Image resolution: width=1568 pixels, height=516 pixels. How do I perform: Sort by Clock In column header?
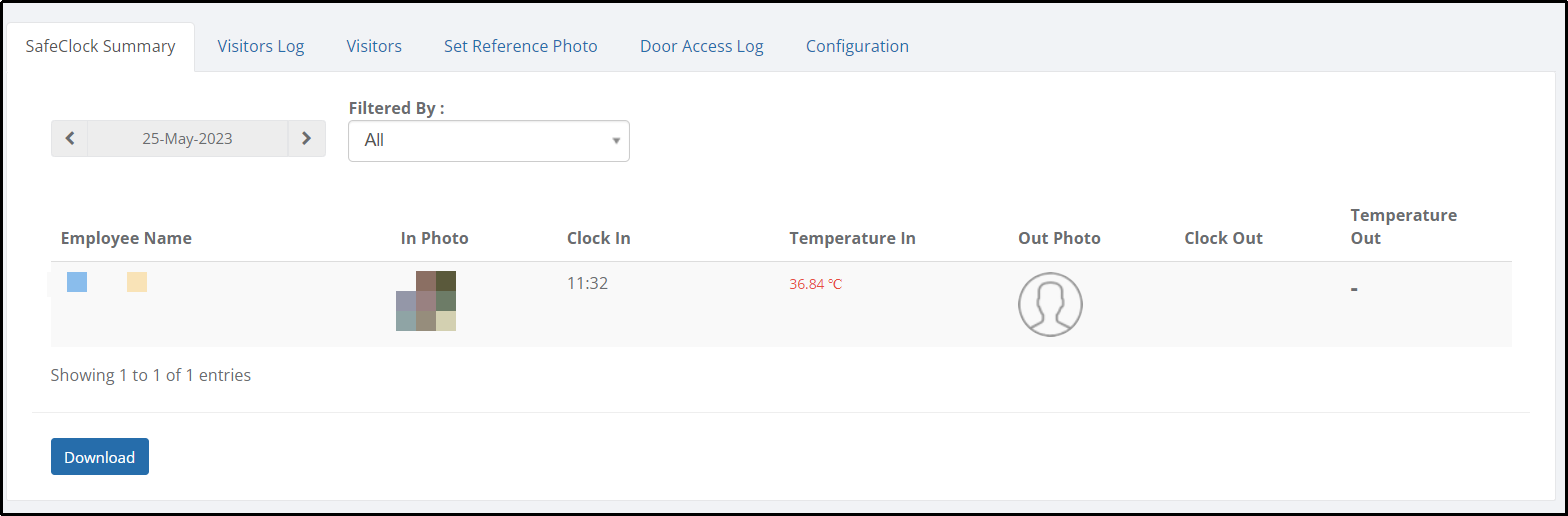[598, 238]
